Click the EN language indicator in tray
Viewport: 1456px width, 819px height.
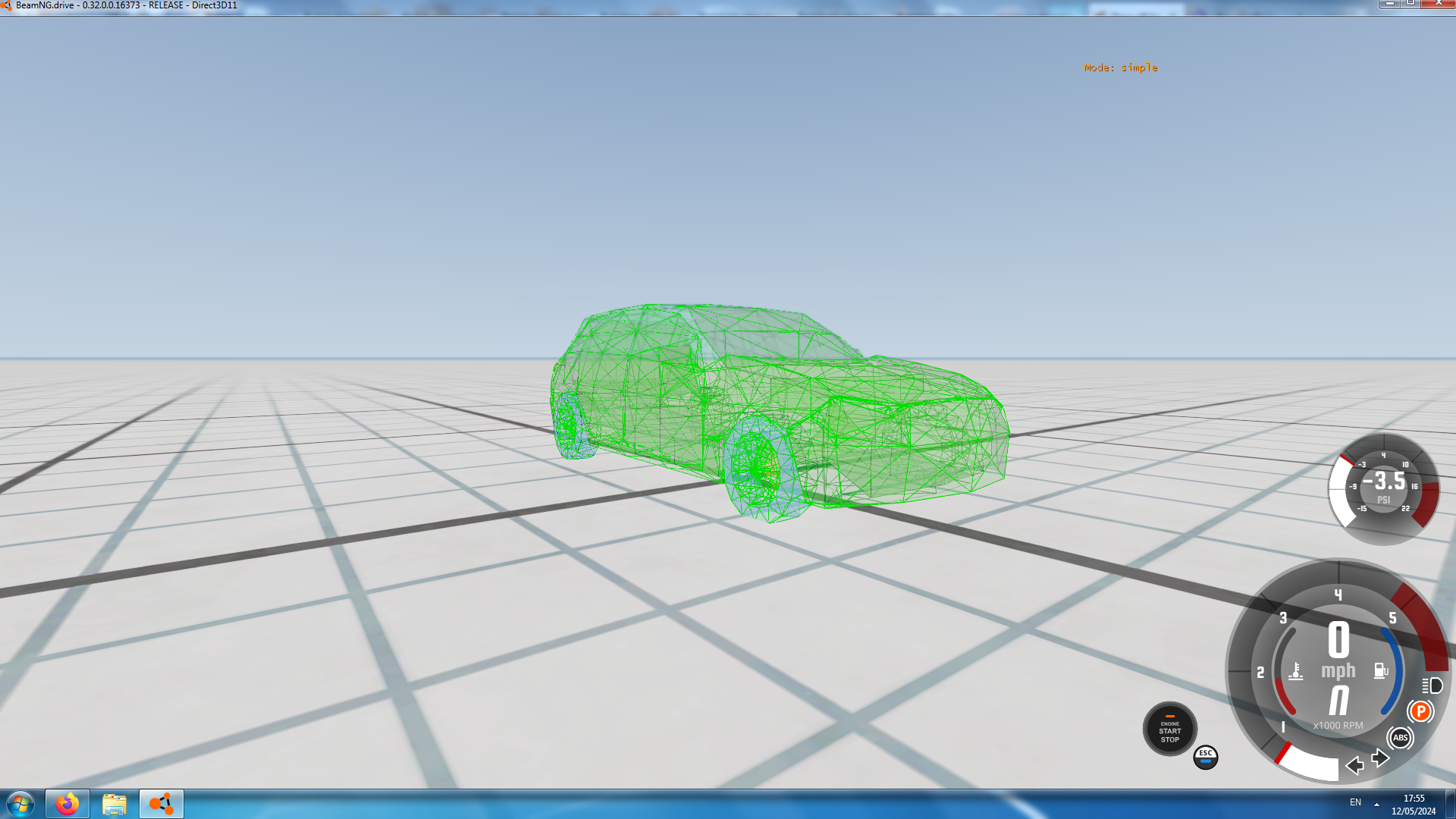[x=1355, y=802]
